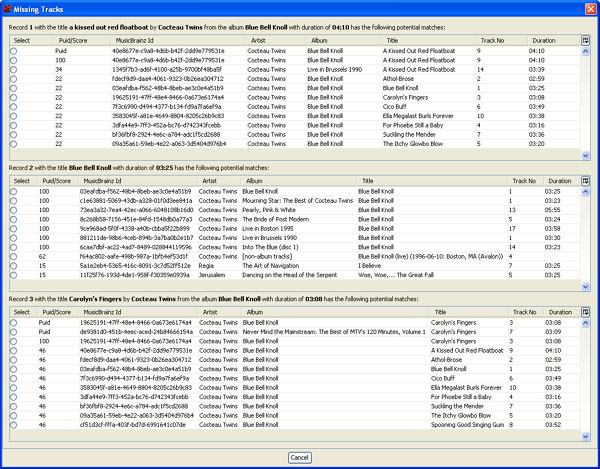600x469 pixels.
Task: Click 'The Bride of Post Modern' album
Action: pyautogui.click(x=276, y=219)
